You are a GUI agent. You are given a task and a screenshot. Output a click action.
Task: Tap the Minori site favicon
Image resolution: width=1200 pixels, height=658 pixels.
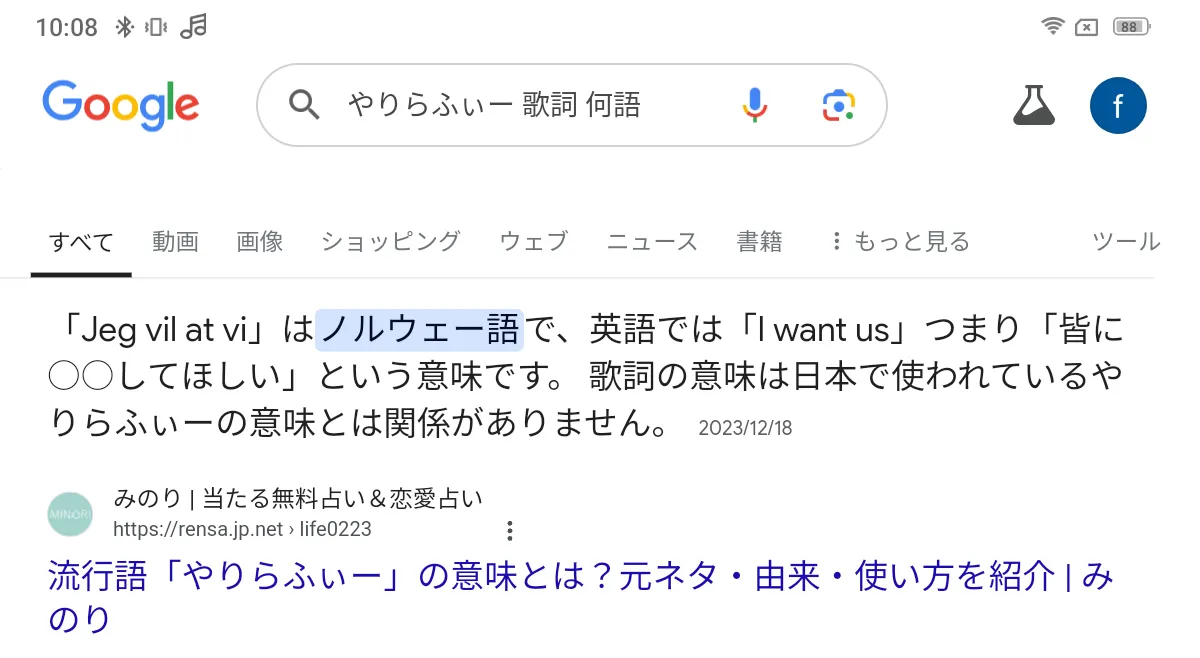point(70,514)
